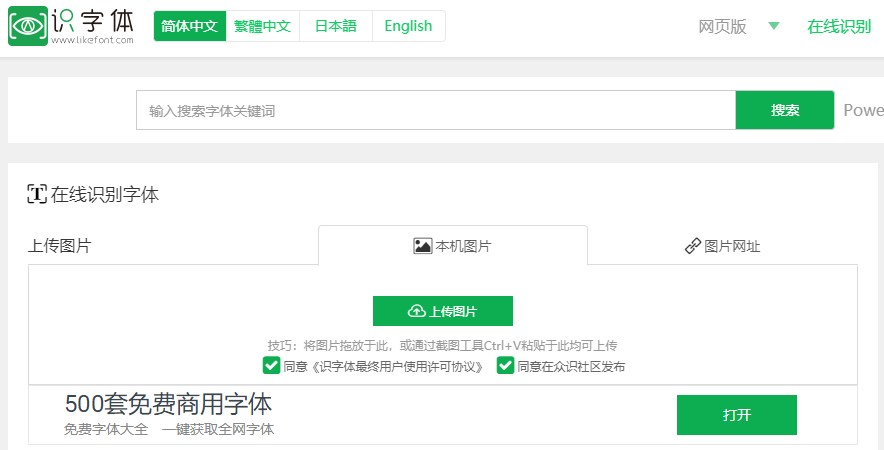Click the picture icon on 本机图片 tab

[422, 246]
